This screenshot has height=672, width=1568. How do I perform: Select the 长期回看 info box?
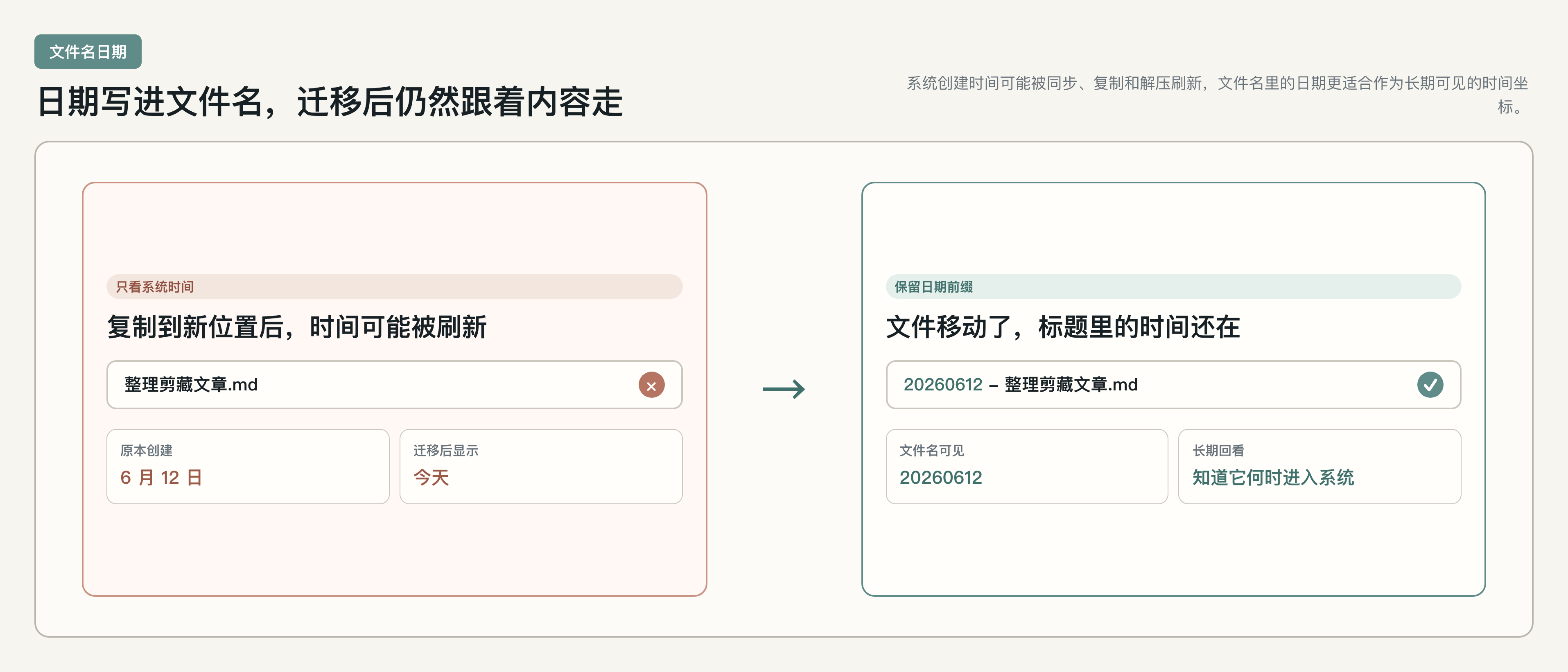pos(1319,466)
